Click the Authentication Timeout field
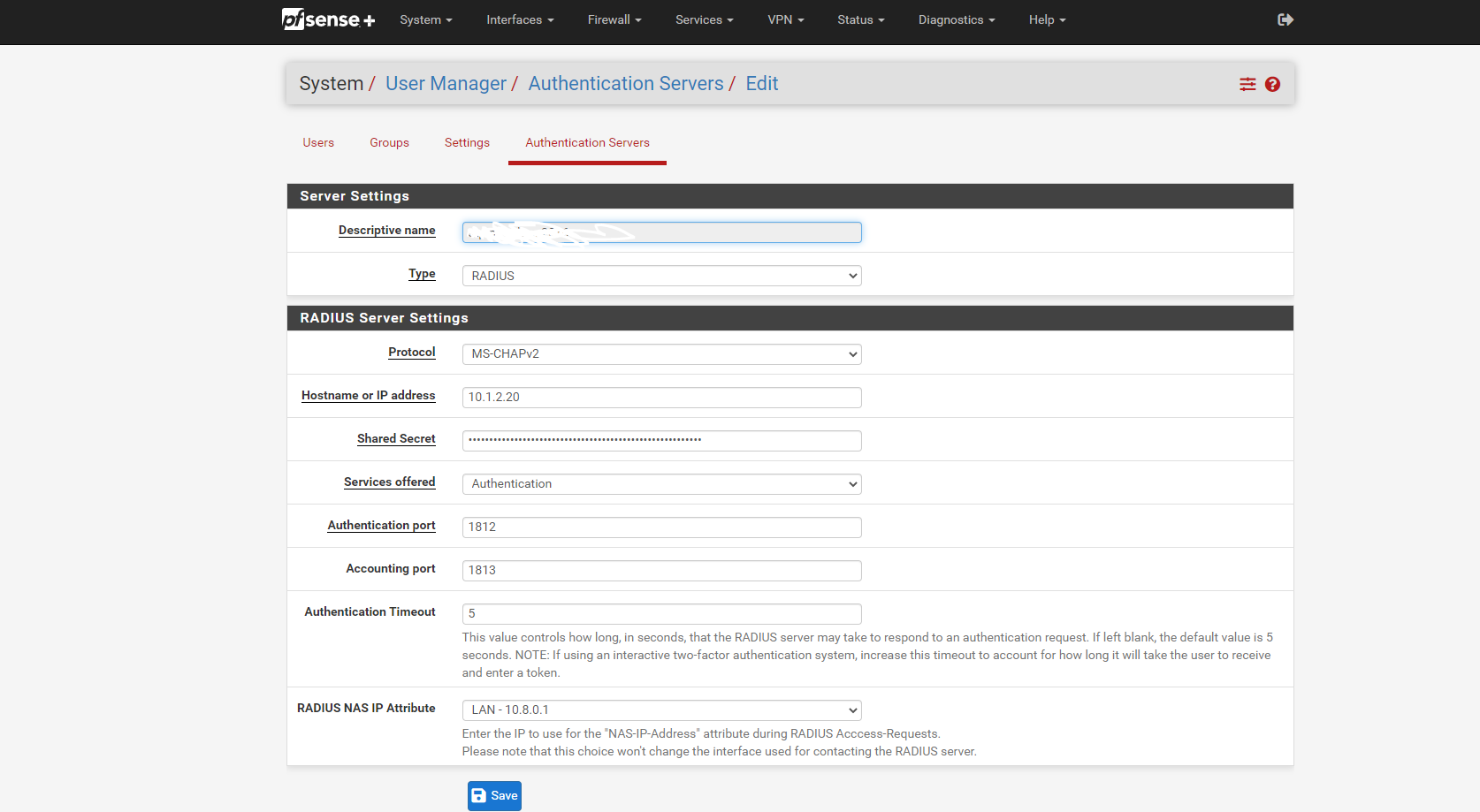The height and width of the screenshot is (812, 1480). [661, 613]
